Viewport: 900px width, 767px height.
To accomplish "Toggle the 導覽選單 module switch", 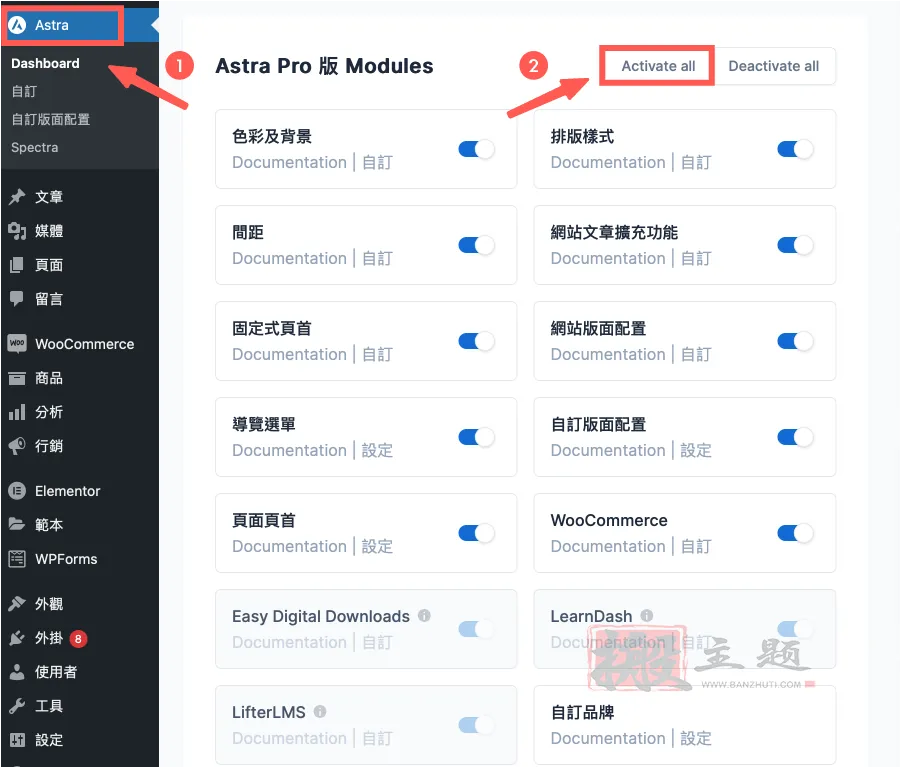I will pyautogui.click(x=476, y=437).
